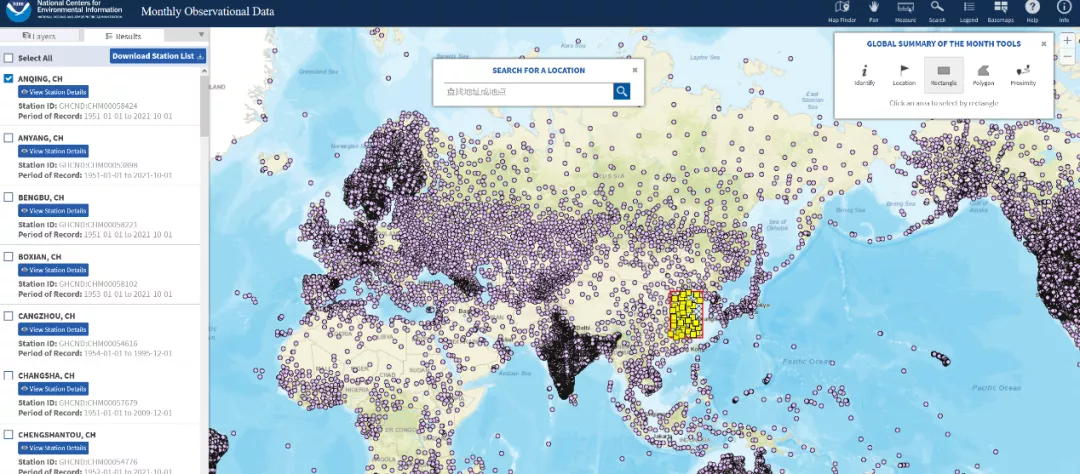Click the National Centers for Environmental Information title
The image size is (1080, 474).
pos(79,8)
